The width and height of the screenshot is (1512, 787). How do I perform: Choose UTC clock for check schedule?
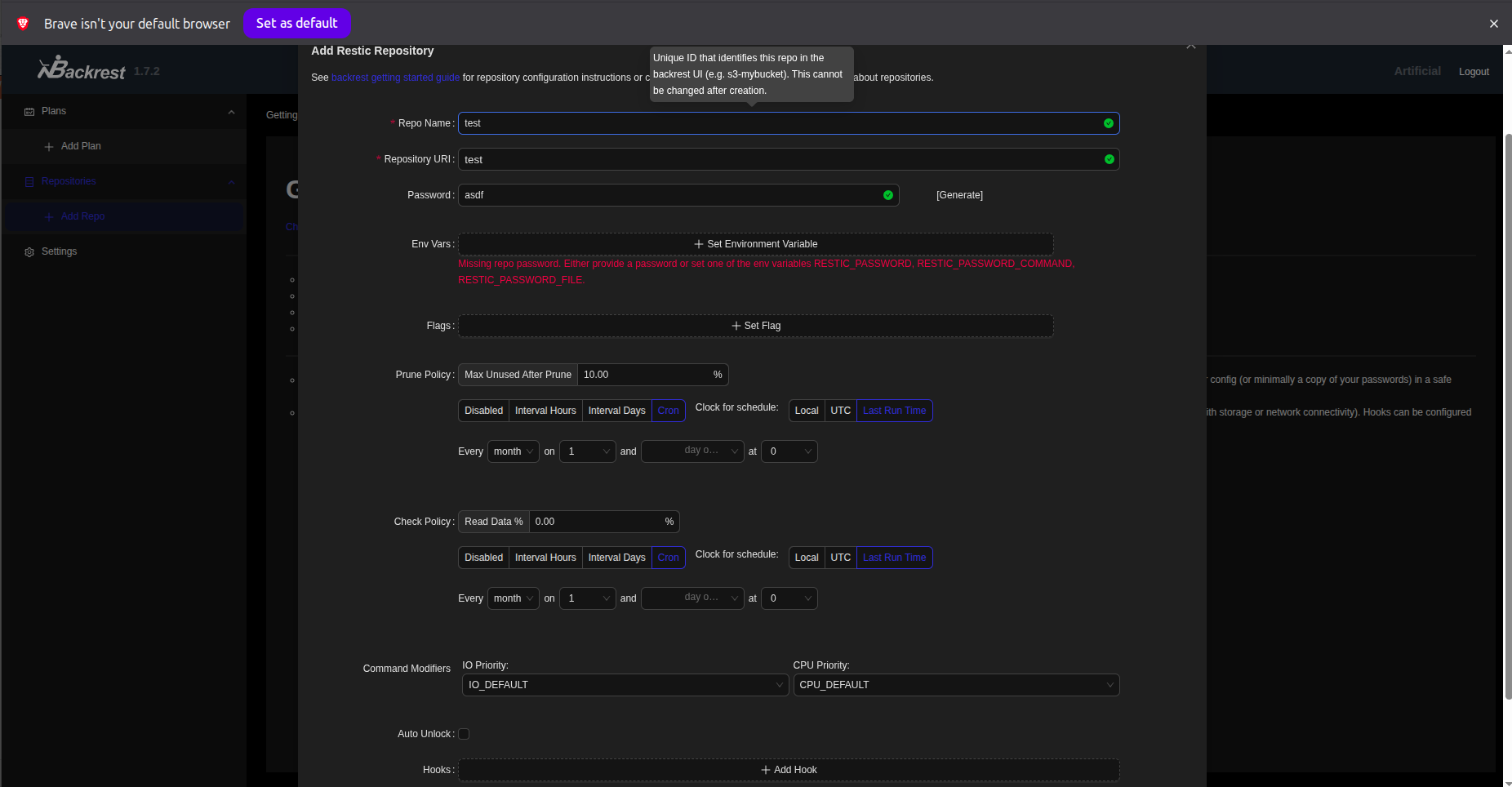pyautogui.click(x=841, y=558)
